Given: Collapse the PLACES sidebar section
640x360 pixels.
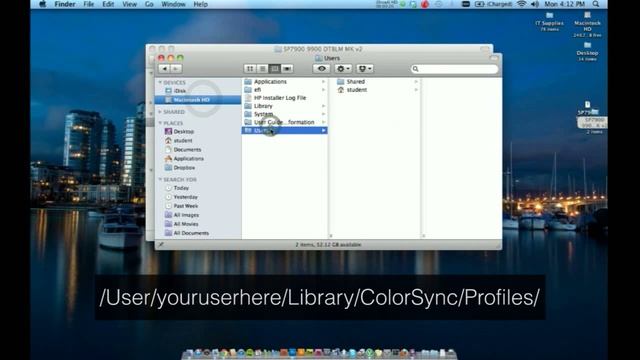Looking at the screenshot, I should [160, 123].
